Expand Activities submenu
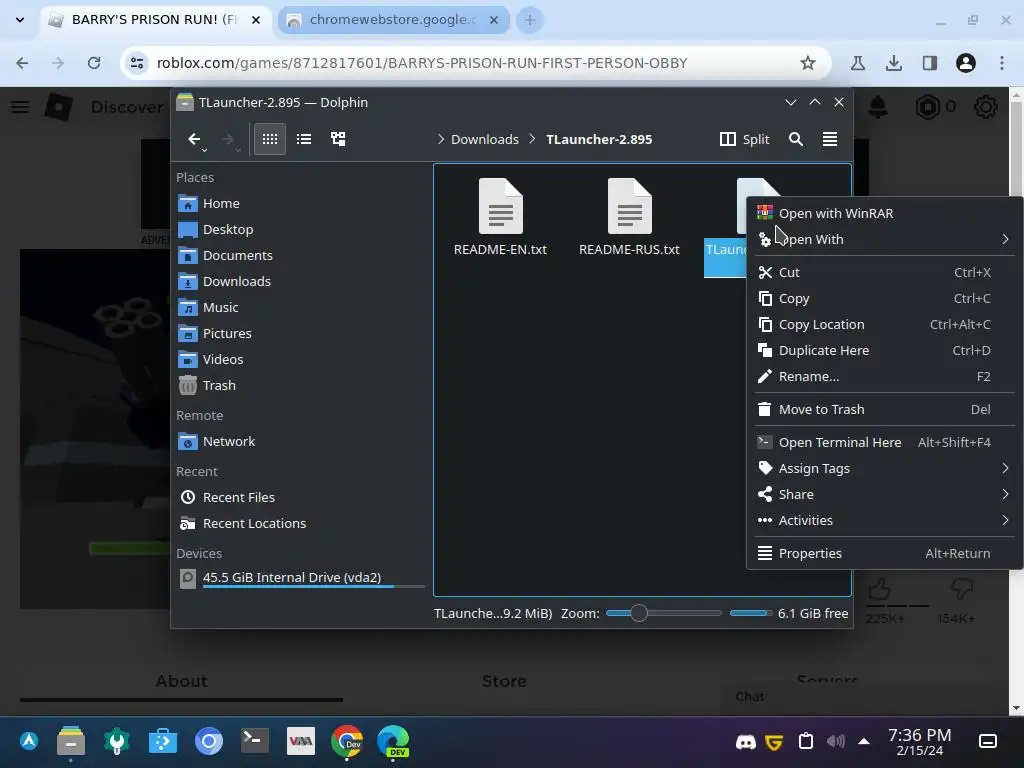 (x=884, y=521)
